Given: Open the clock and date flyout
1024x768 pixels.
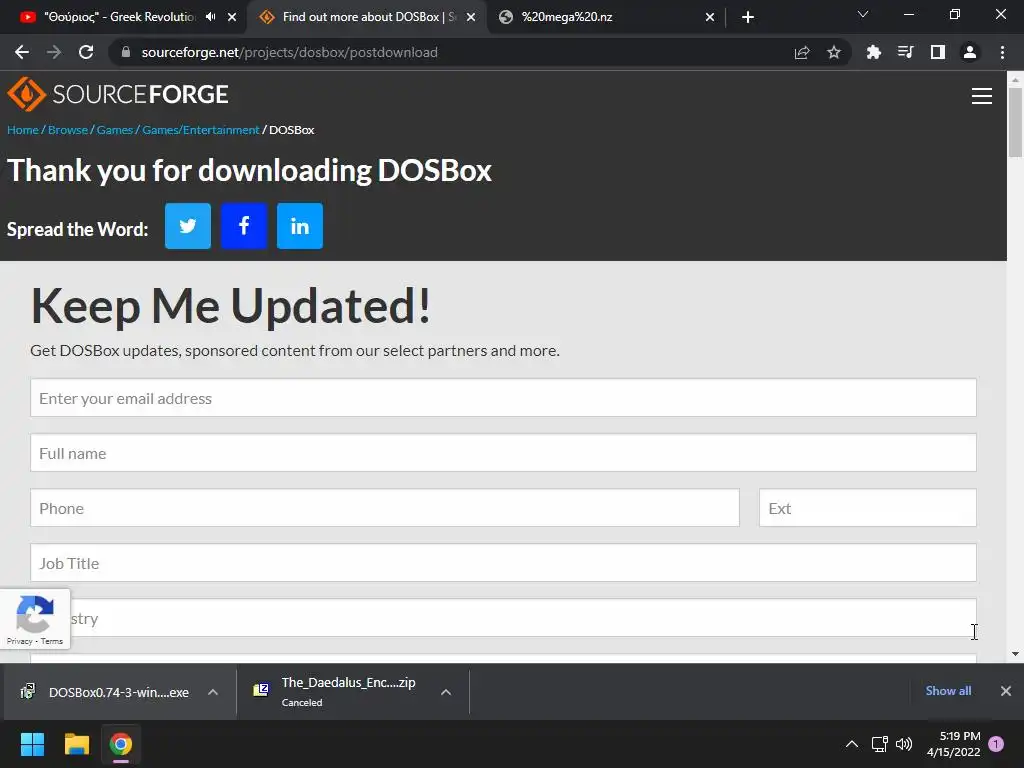Looking at the screenshot, I should (x=953, y=744).
